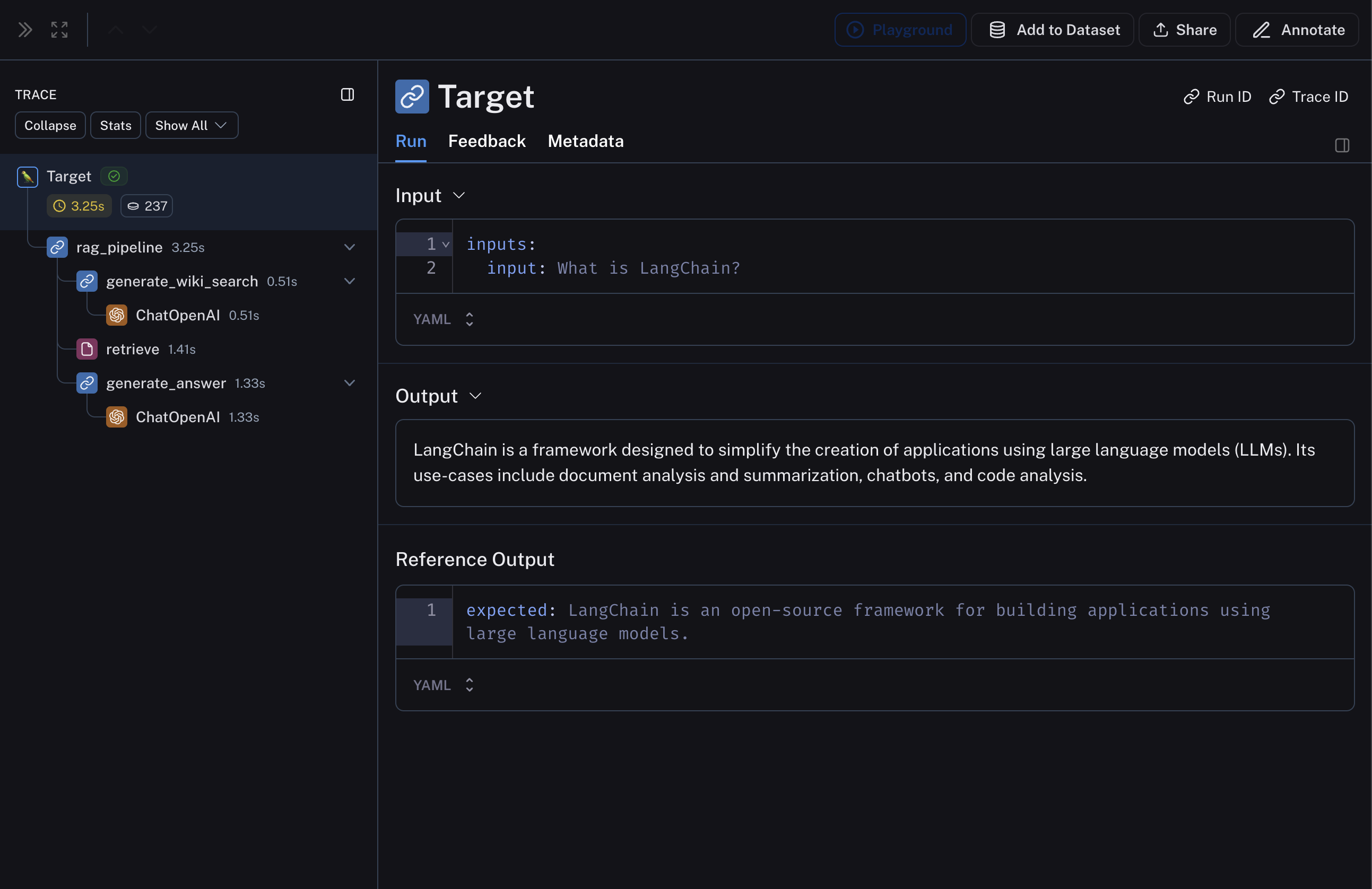Toggle the right side panel icon
Image resolution: width=1372 pixels, height=889 pixels.
click(x=1341, y=145)
